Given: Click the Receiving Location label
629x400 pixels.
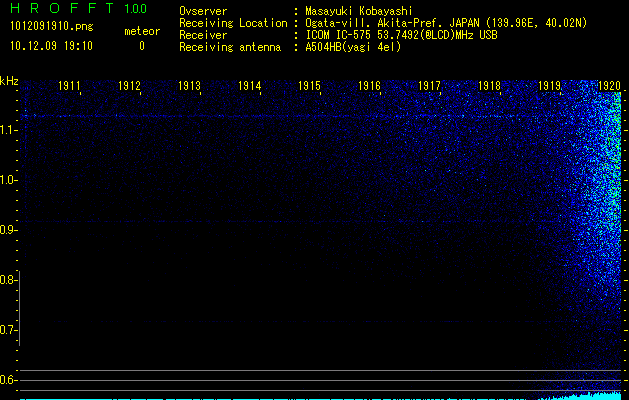Looking at the screenshot, I should (233, 23).
